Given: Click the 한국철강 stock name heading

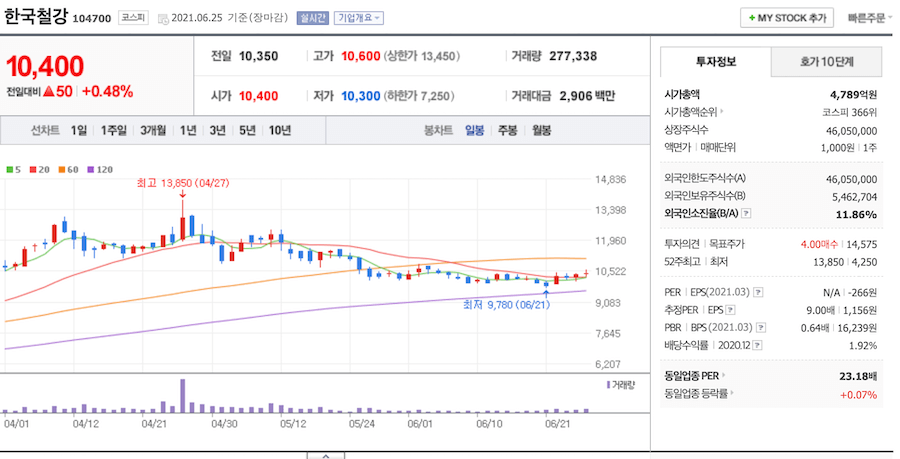Looking at the screenshot, I should click(x=36, y=16).
